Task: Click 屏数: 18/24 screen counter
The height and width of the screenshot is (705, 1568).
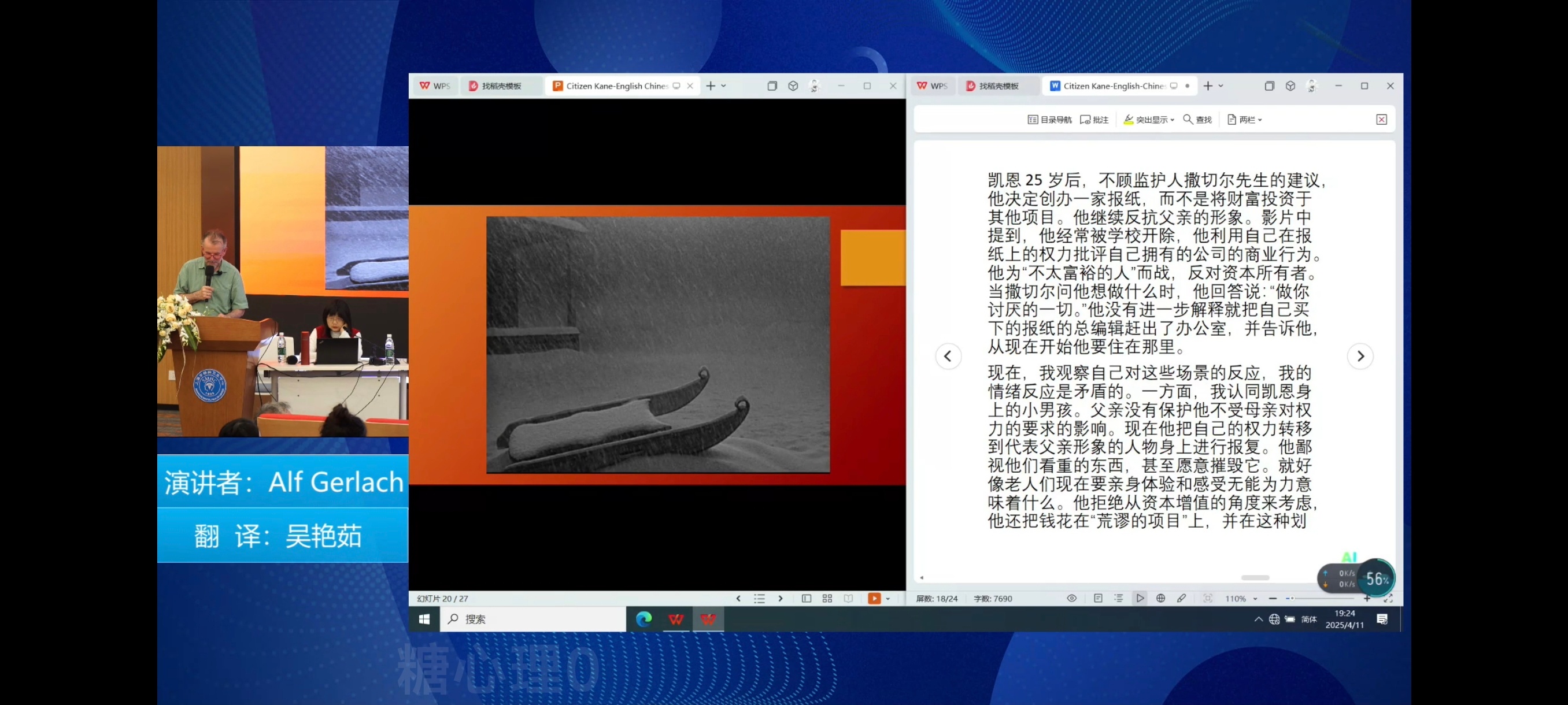Action: click(x=937, y=599)
